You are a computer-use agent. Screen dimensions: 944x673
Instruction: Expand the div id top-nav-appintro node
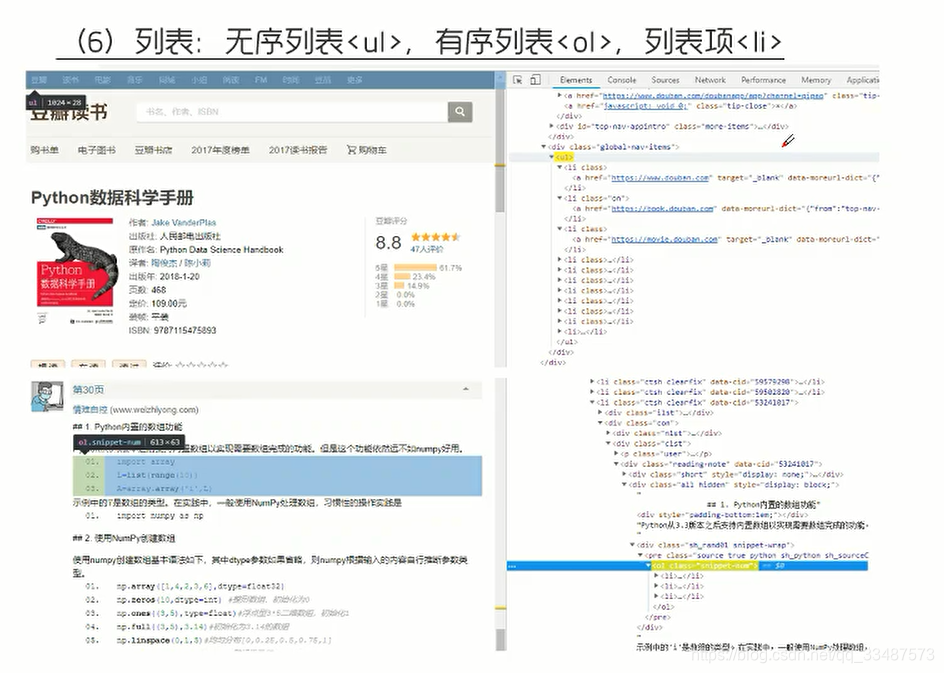(551, 126)
